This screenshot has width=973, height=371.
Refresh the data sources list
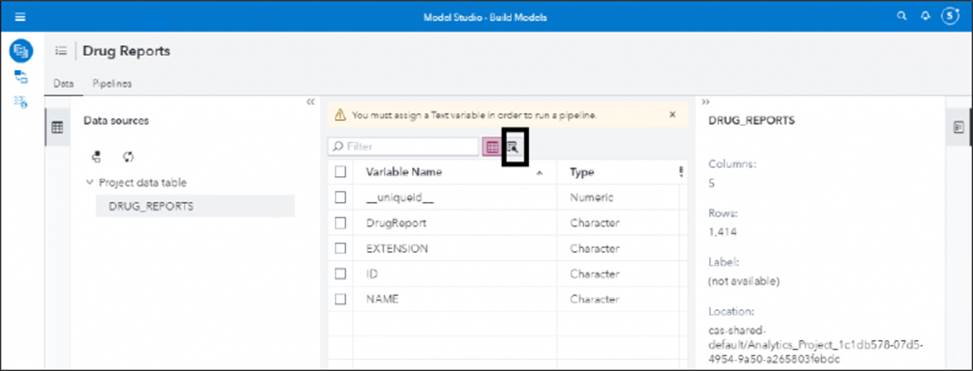coord(128,157)
